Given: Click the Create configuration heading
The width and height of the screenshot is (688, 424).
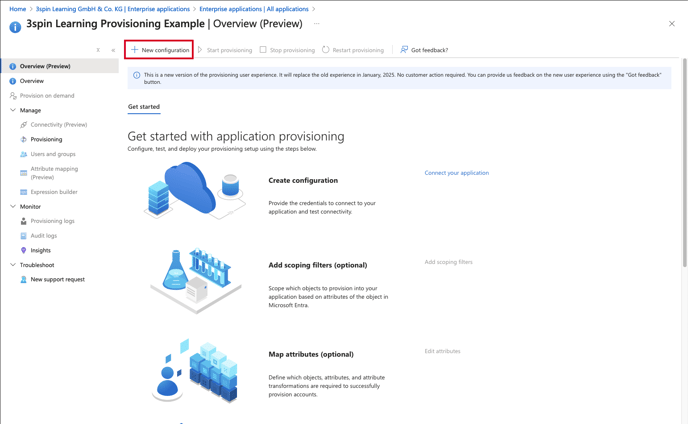Looking at the screenshot, I should [x=303, y=180].
